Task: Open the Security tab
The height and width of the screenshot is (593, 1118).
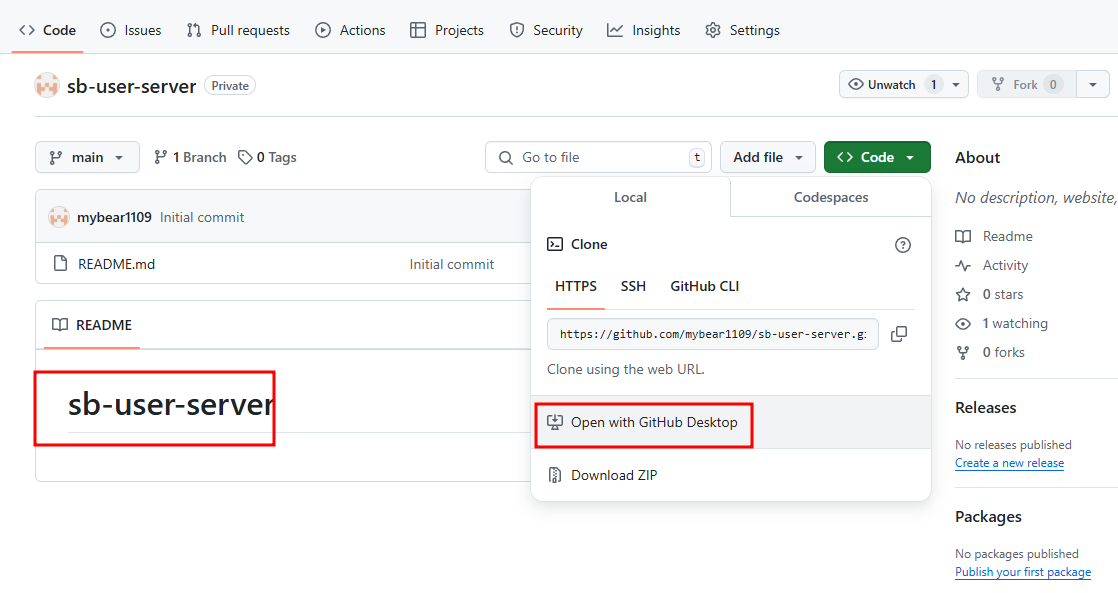Action: pyautogui.click(x=546, y=30)
